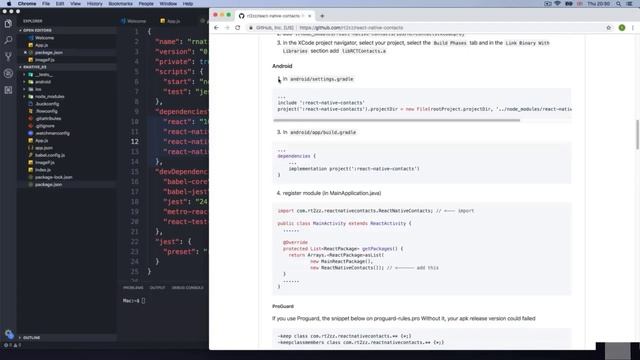Screen dimensions: 640x360
Task: Click the Android heading on the GitHub page
Action: tap(282, 66)
